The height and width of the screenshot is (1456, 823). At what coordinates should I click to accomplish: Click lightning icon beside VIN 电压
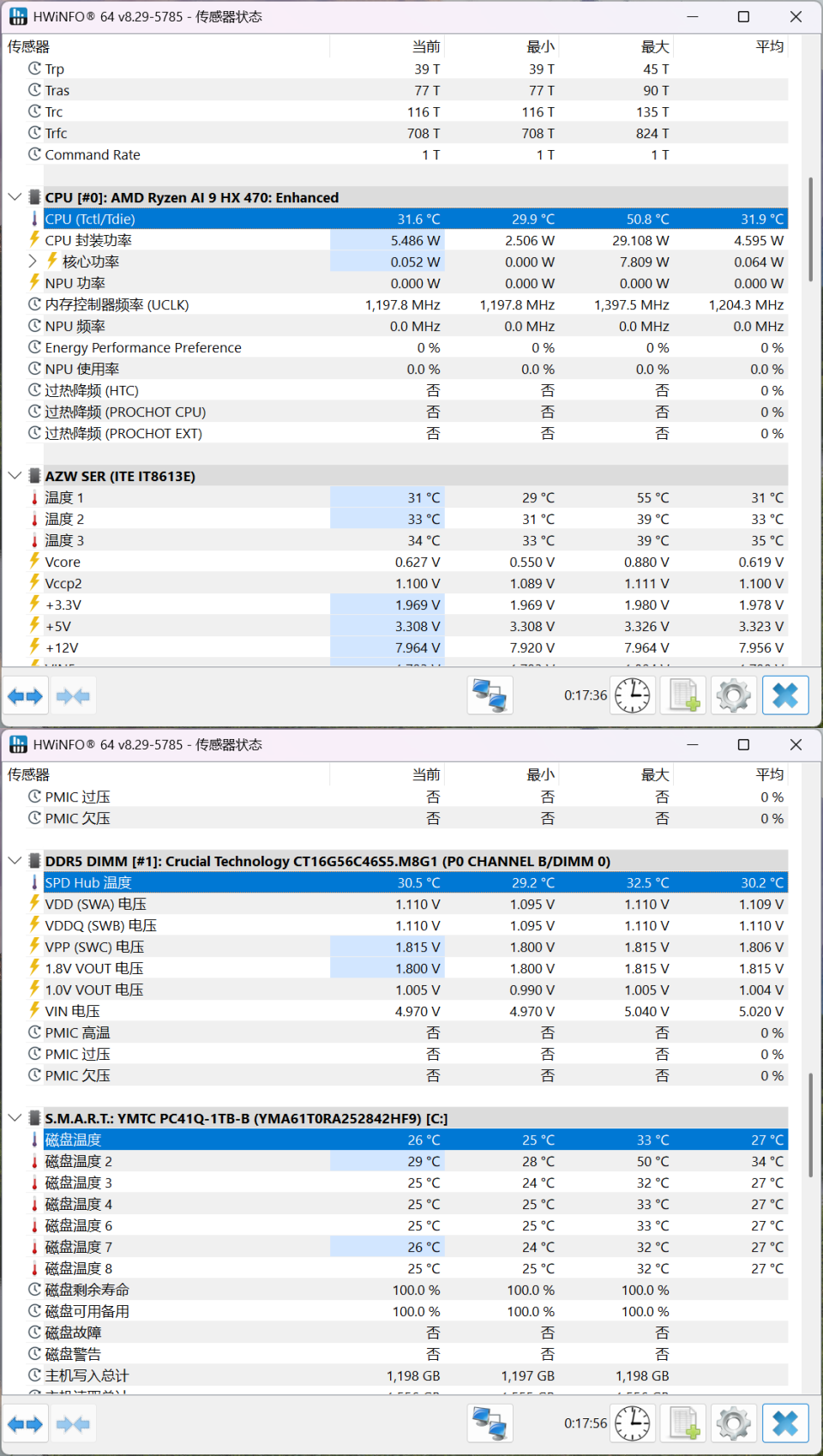tap(34, 1010)
